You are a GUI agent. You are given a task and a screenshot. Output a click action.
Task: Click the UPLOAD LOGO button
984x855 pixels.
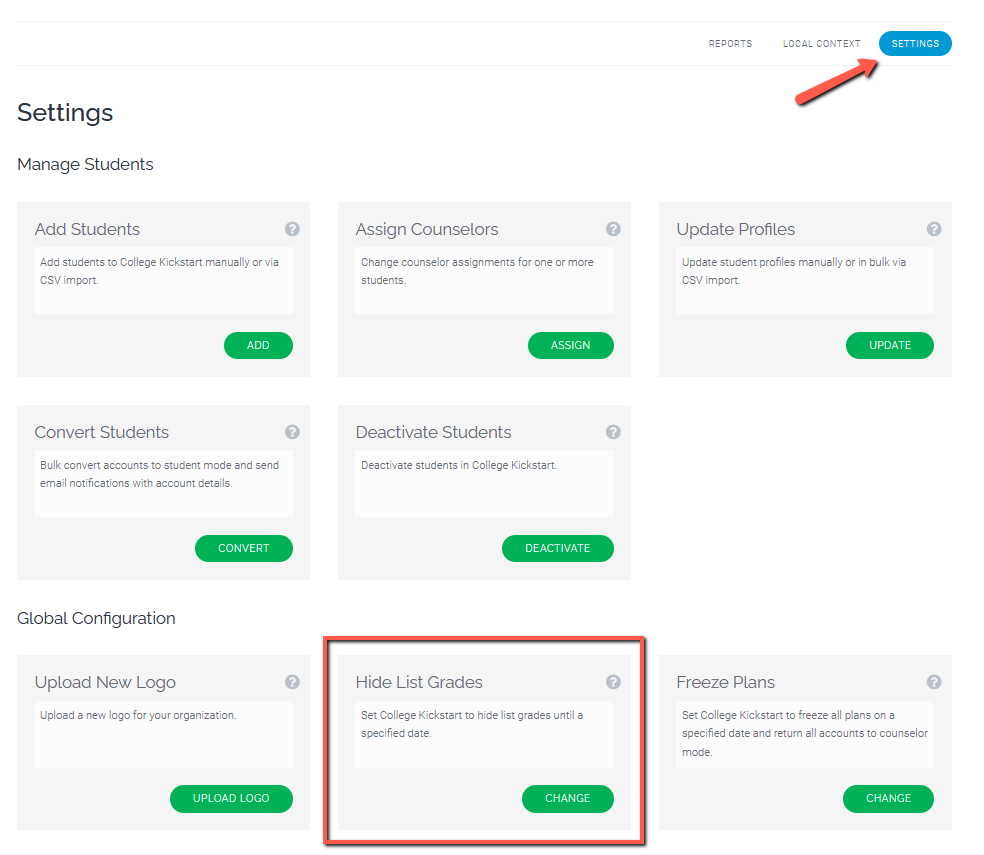tap(231, 799)
